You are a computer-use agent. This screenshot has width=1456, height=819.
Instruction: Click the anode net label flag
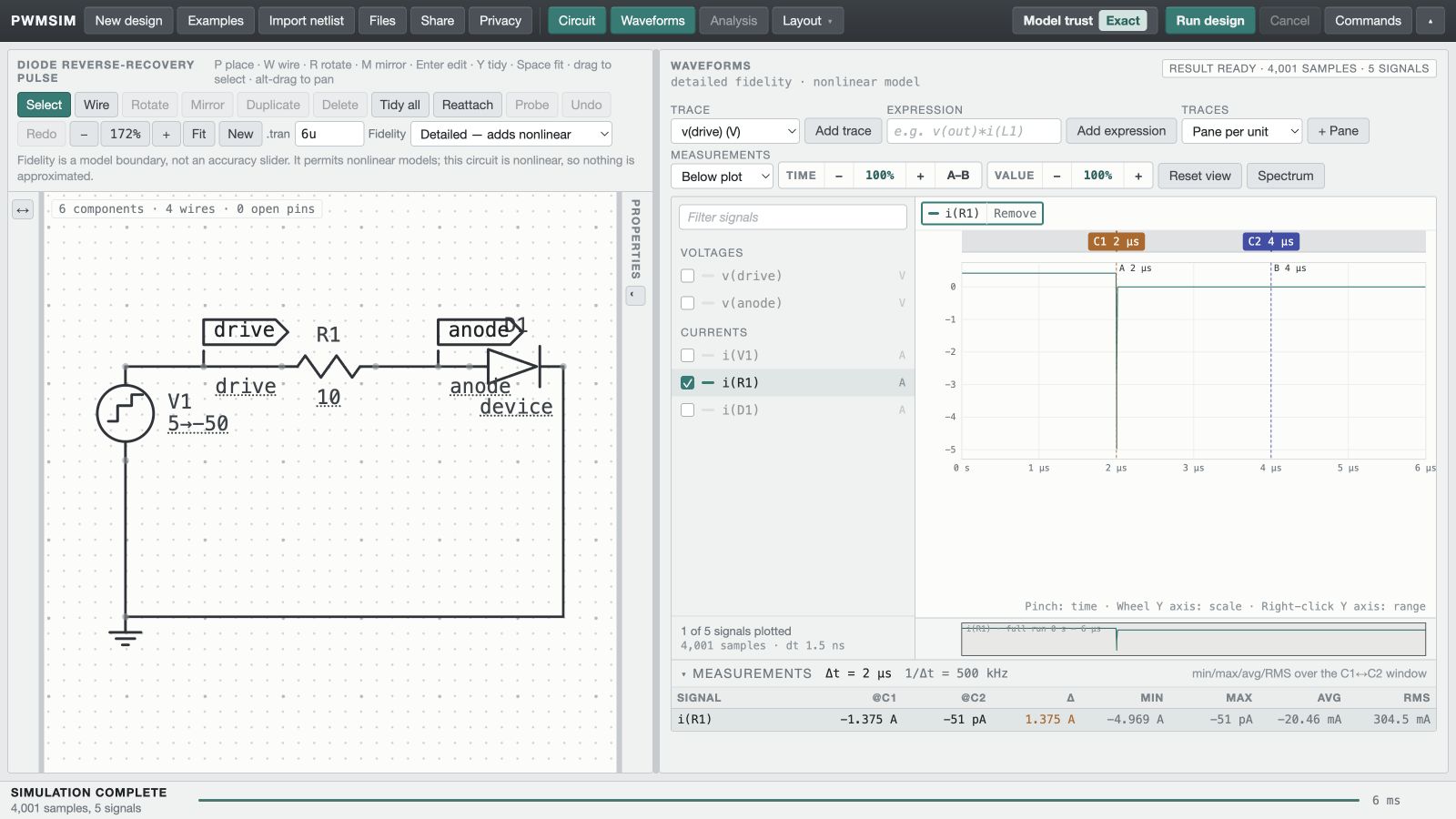click(x=480, y=331)
